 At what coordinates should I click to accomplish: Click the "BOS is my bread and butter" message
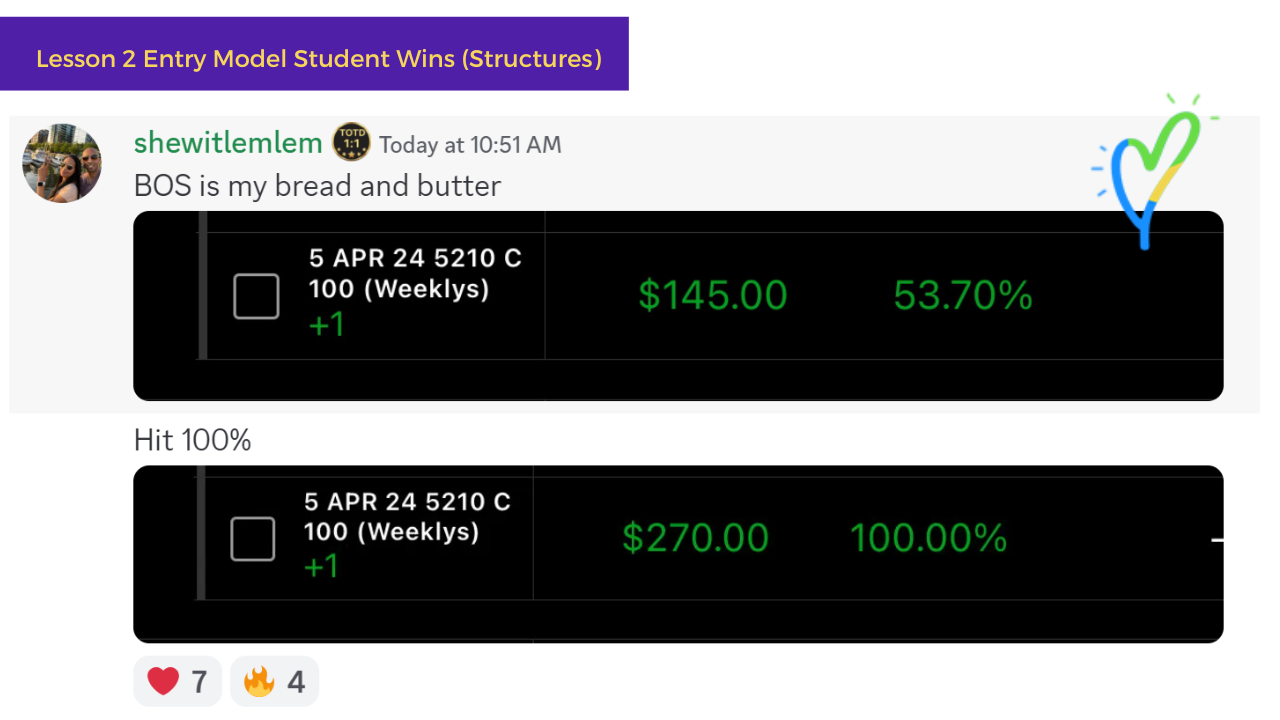click(317, 186)
